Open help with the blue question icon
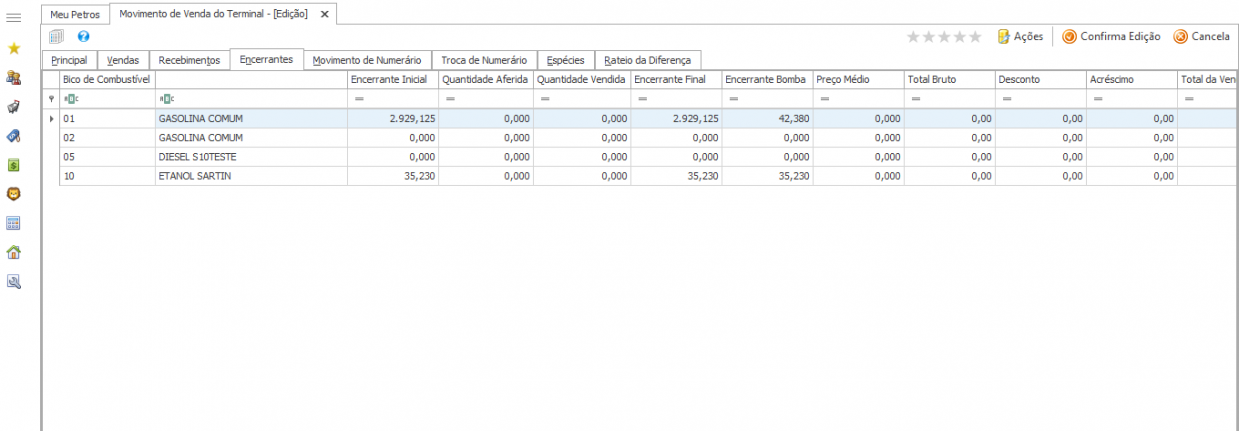 pos(84,36)
